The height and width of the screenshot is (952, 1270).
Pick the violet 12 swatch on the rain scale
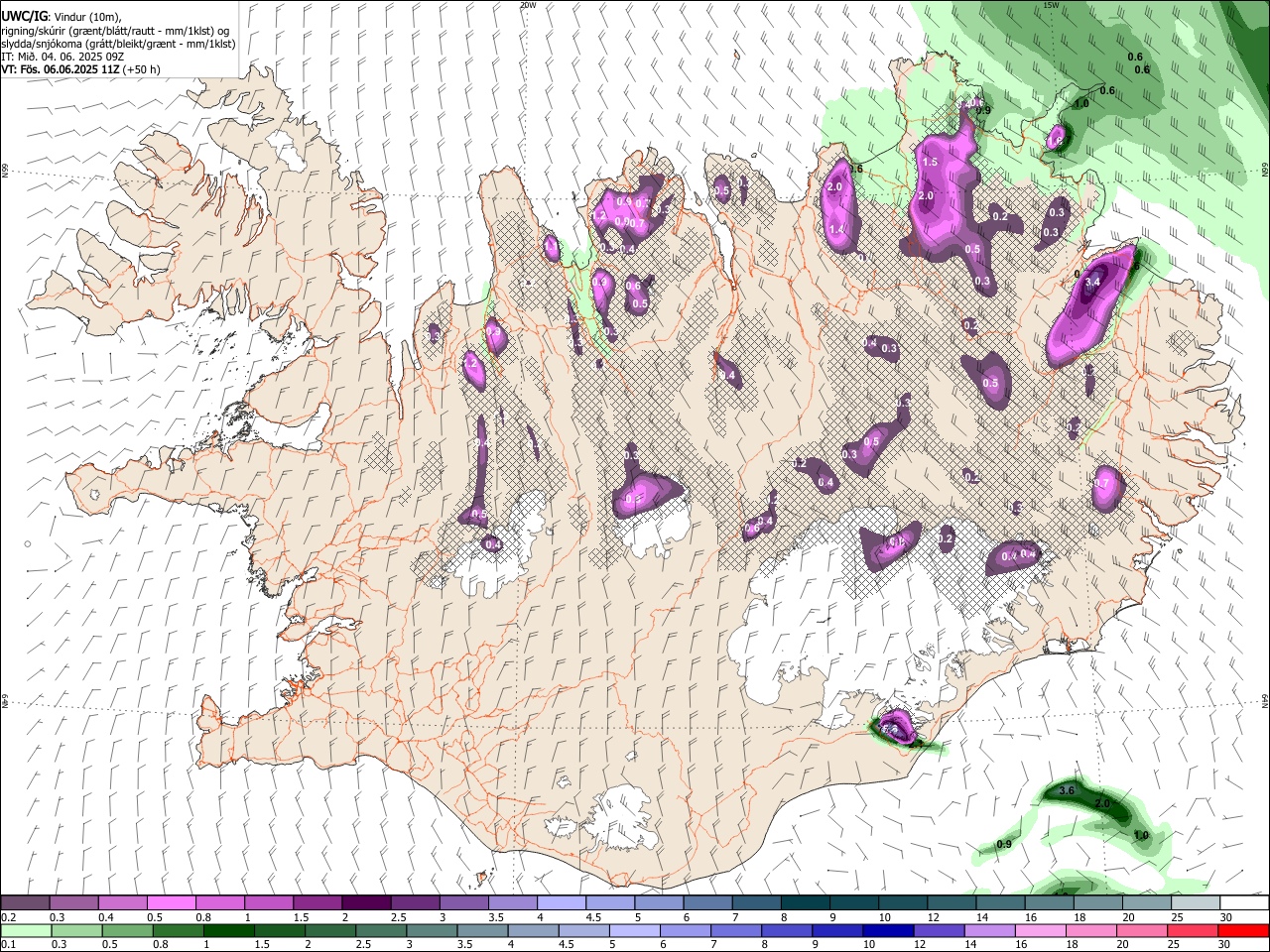pos(938,930)
